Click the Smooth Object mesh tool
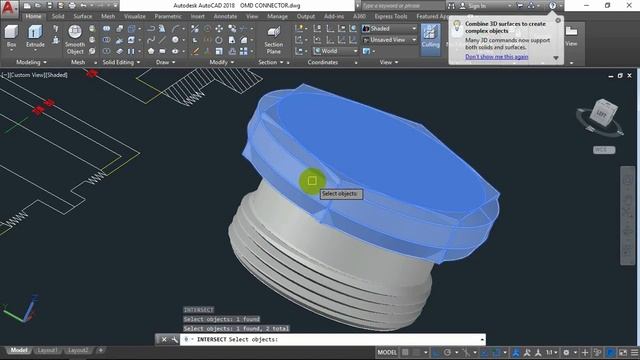Image resolution: width=640 pixels, height=360 pixels. [x=75, y=40]
